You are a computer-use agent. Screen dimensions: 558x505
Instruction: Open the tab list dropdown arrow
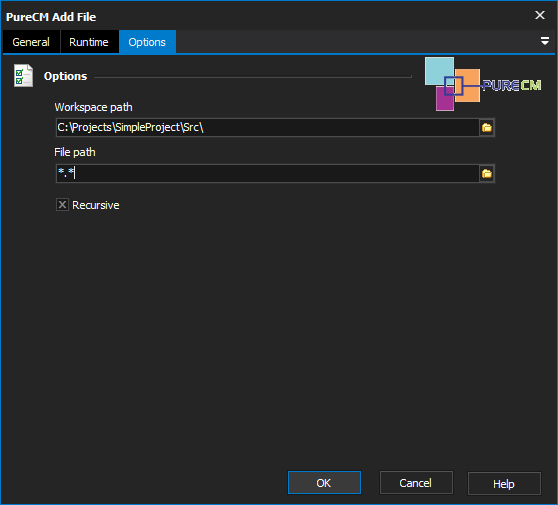544,41
